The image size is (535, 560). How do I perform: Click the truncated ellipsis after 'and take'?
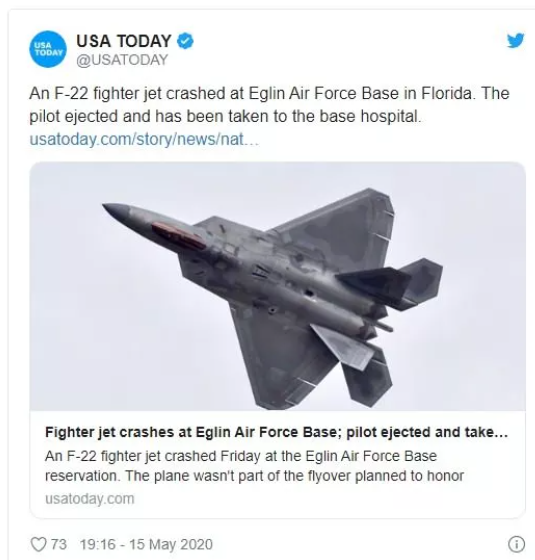click(501, 433)
